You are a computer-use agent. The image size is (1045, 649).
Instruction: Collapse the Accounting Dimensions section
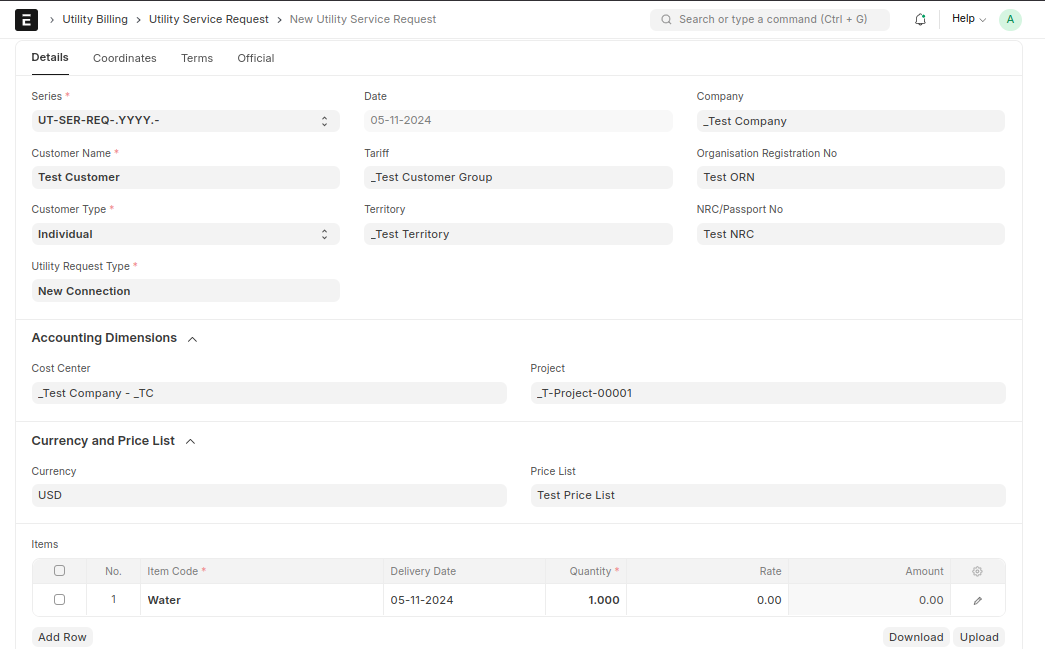point(193,339)
